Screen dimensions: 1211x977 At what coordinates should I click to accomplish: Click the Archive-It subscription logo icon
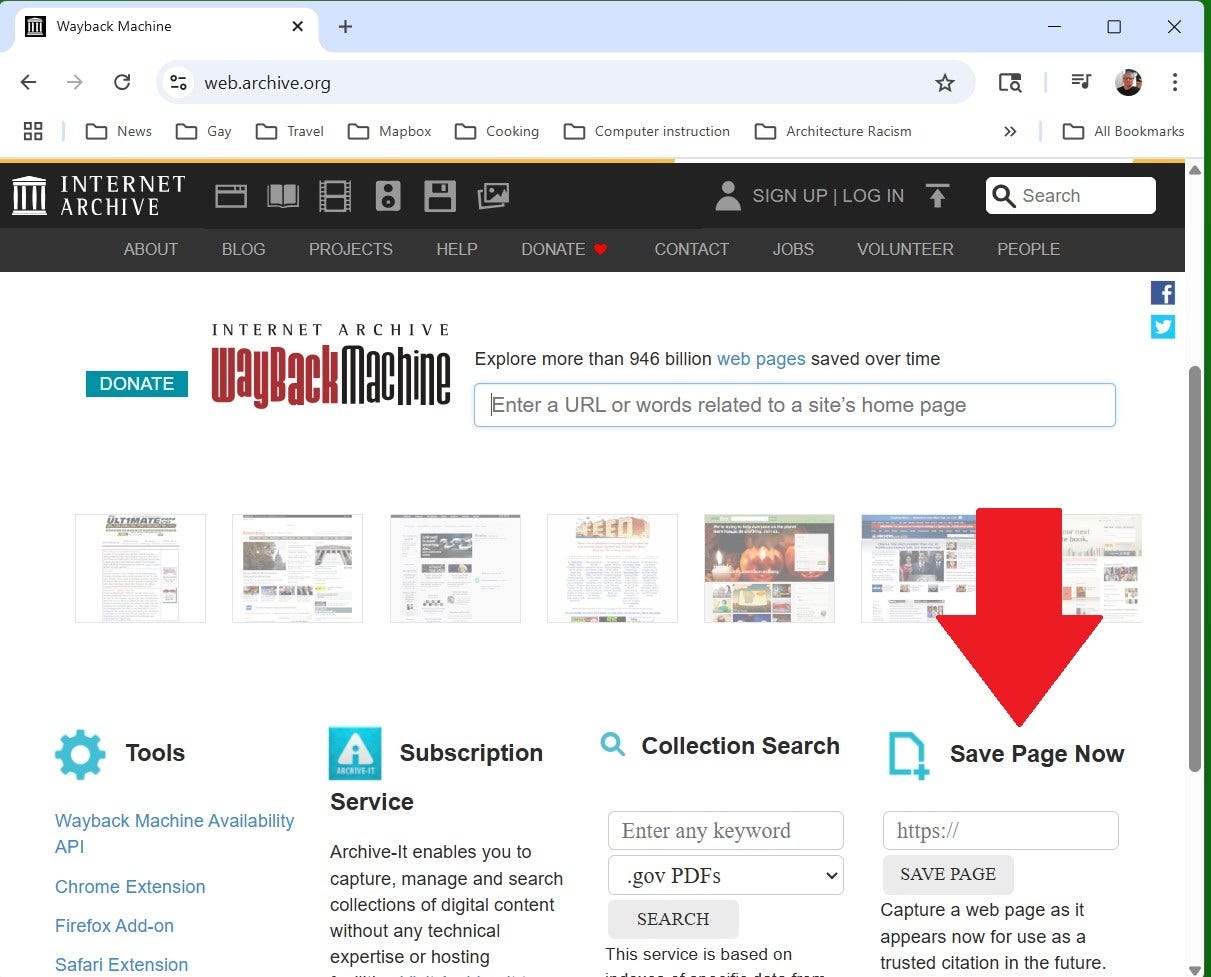(x=355, y=753)
